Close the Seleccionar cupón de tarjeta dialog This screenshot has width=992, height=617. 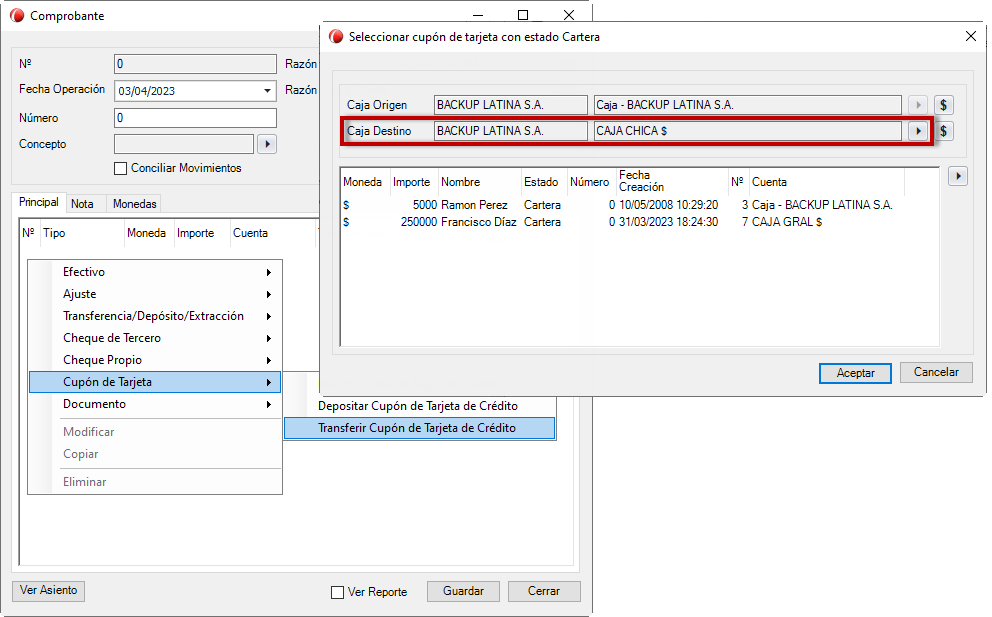coord(970,37)
